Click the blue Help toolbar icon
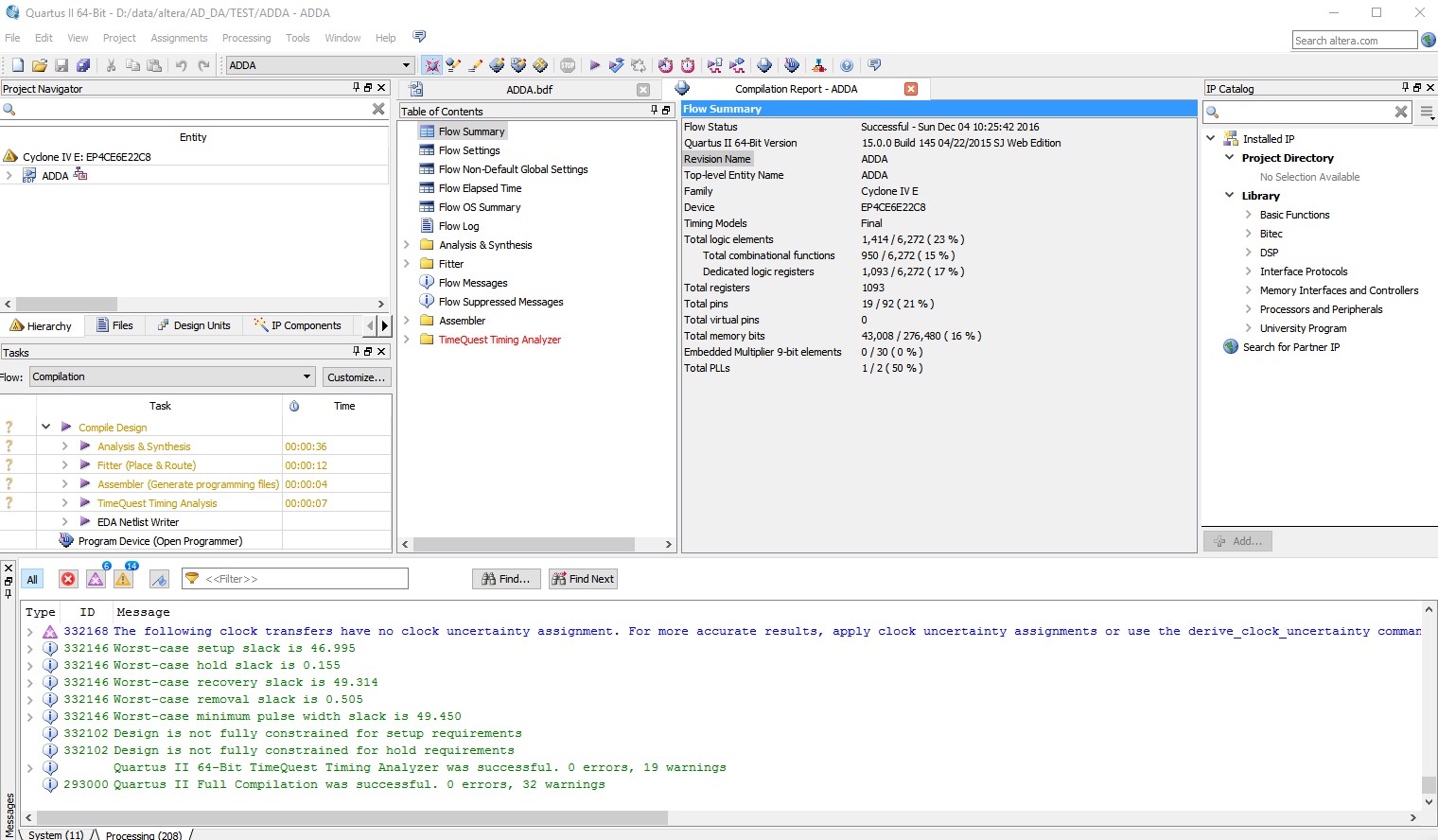 click(x=847, y=65)
